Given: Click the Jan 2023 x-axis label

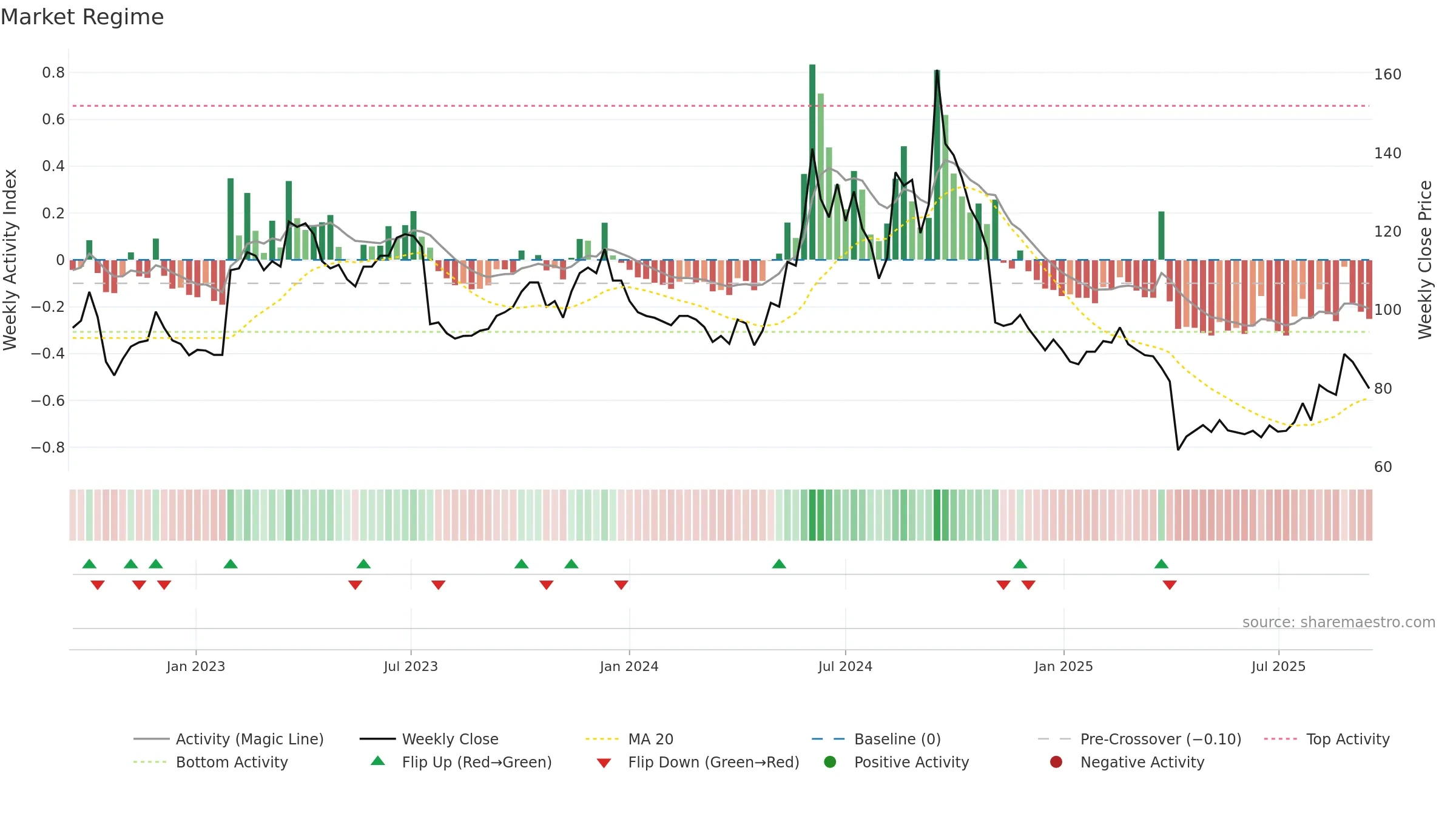Looking at the screenshot, I should tap(196, 666).
